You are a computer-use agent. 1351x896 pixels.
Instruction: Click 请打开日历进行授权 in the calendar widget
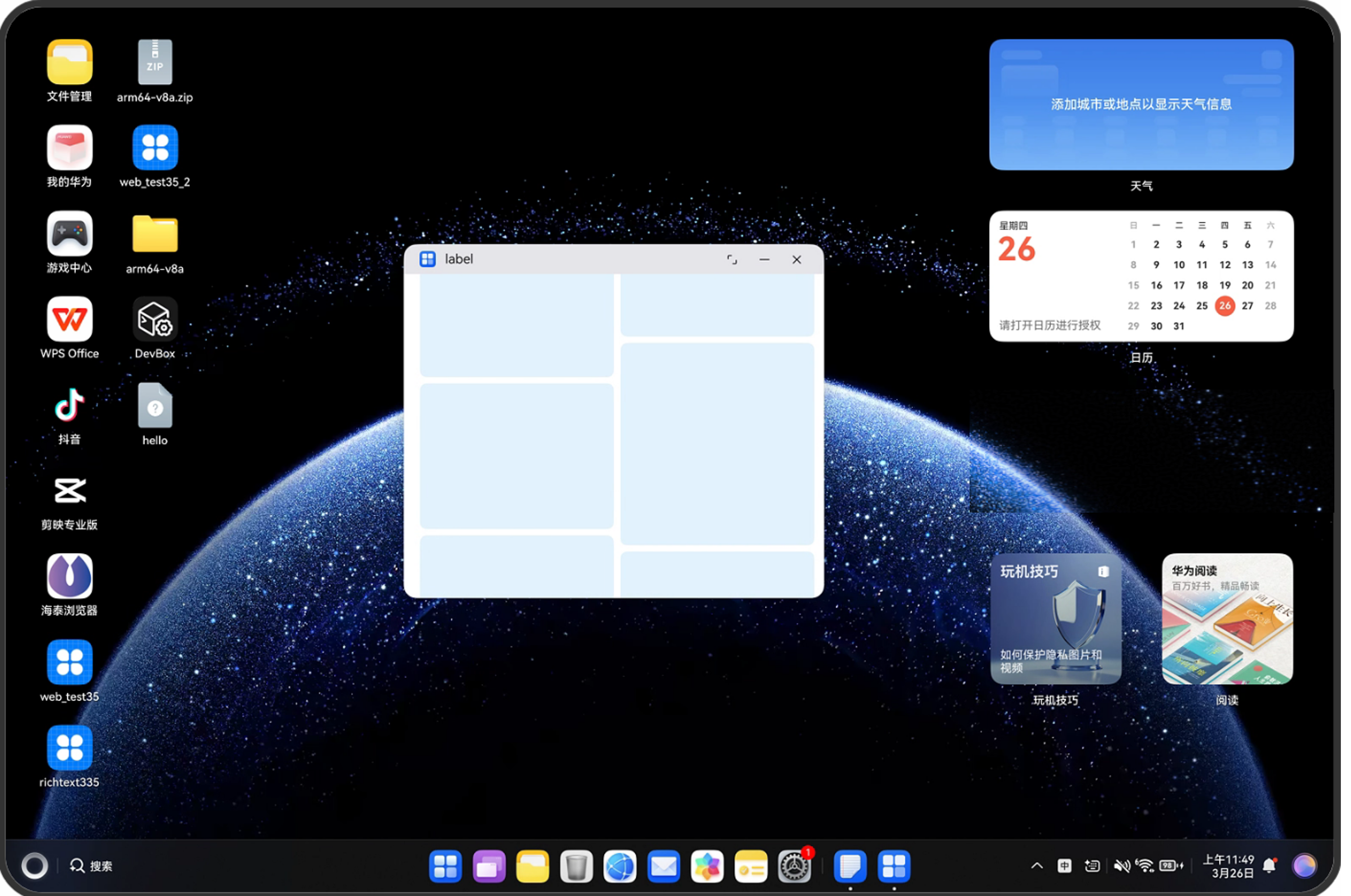(x=1050, y=325)
